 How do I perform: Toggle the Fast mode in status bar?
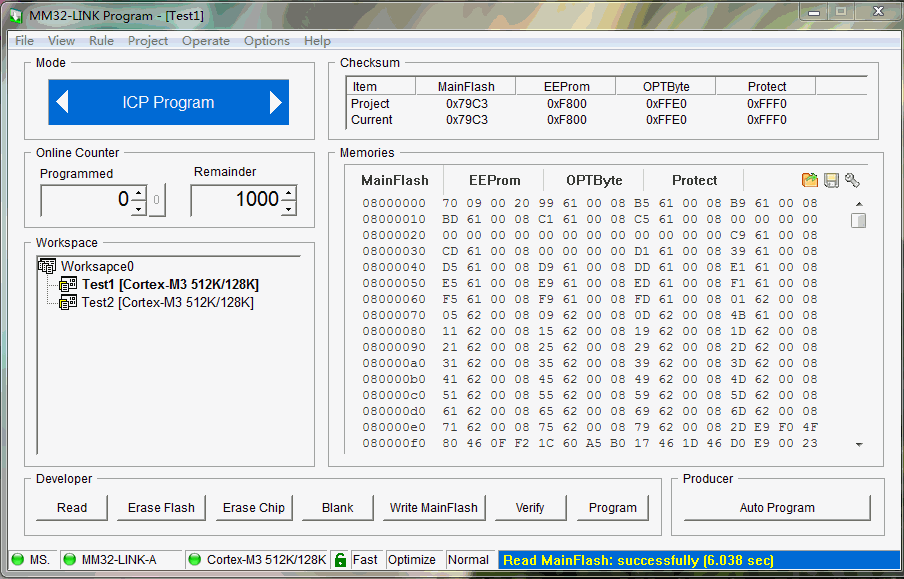pos(366,560)
